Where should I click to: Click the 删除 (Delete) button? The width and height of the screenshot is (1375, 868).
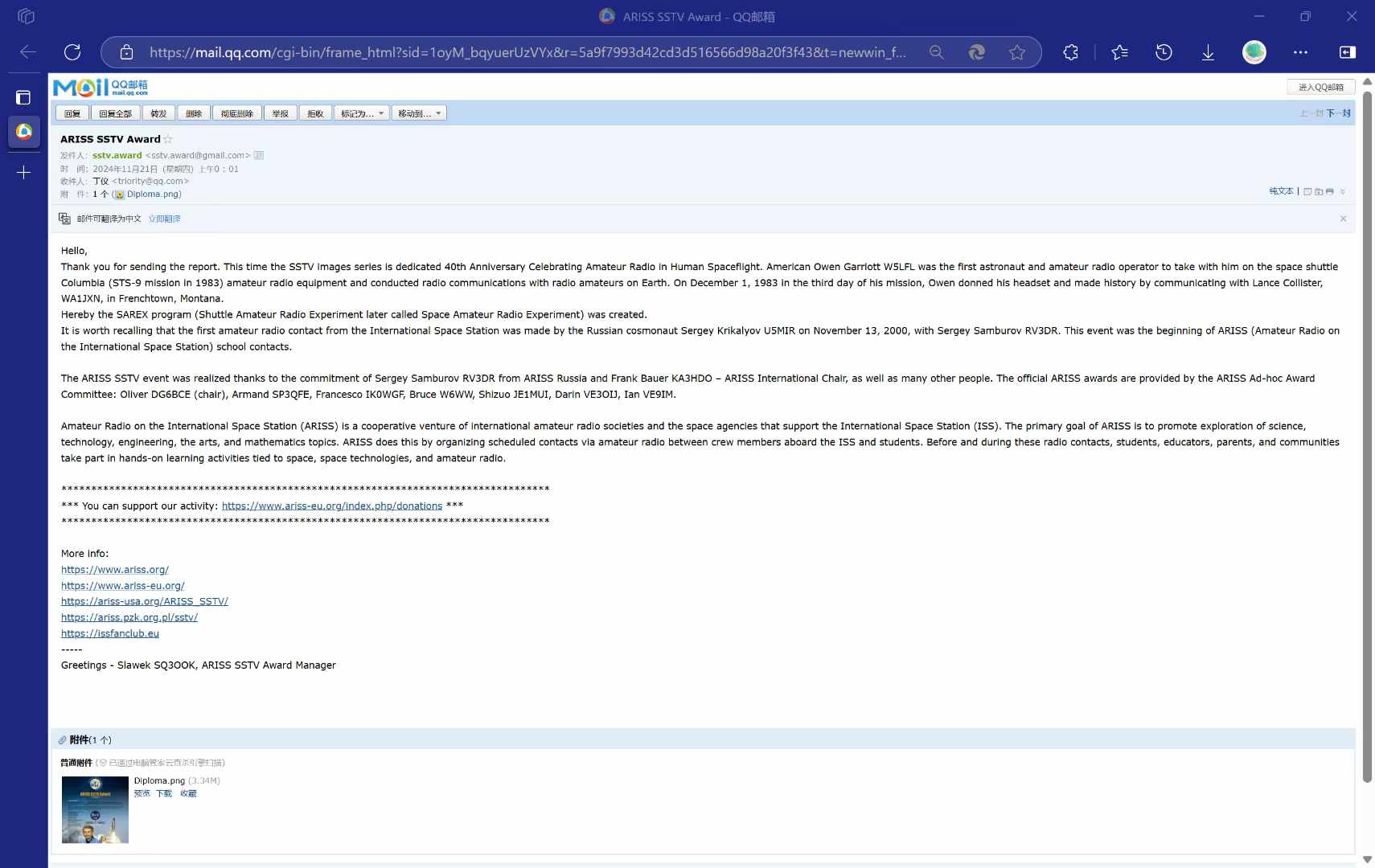click(194, 113)
